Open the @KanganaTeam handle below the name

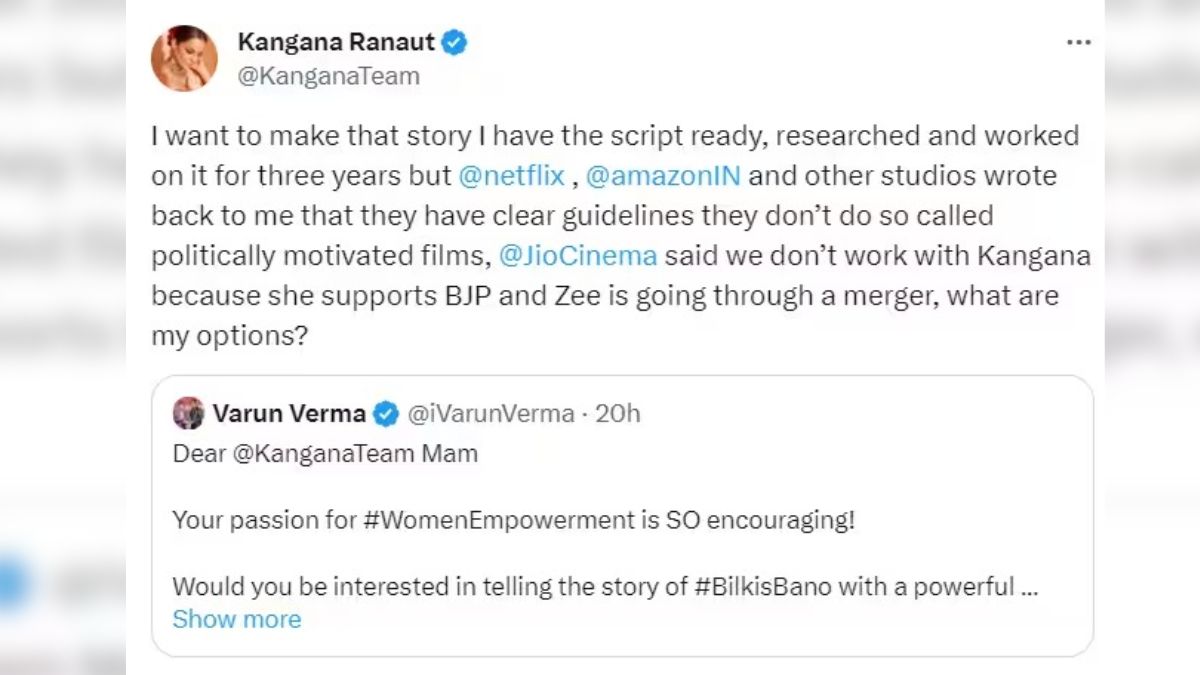[329, 76]
